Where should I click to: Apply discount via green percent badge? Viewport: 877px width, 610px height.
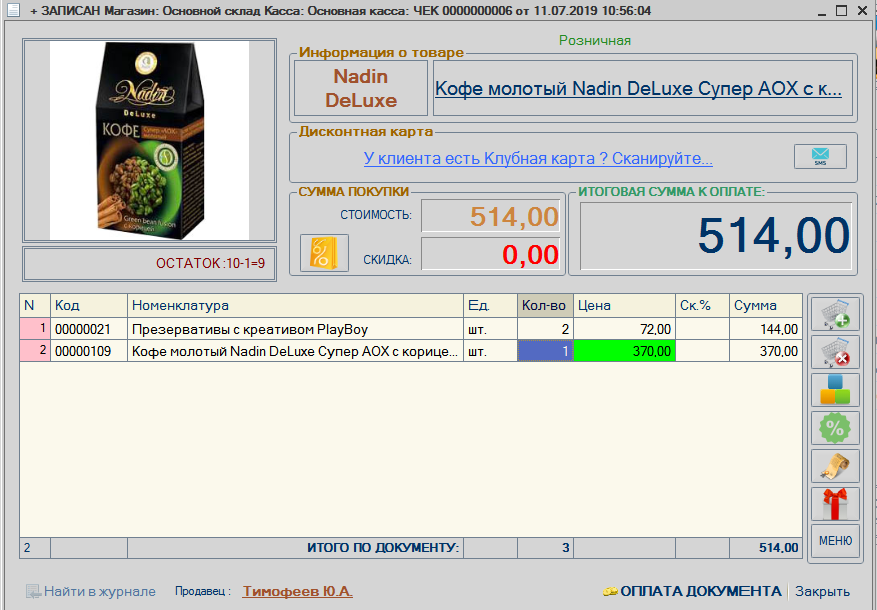point(835,428)
